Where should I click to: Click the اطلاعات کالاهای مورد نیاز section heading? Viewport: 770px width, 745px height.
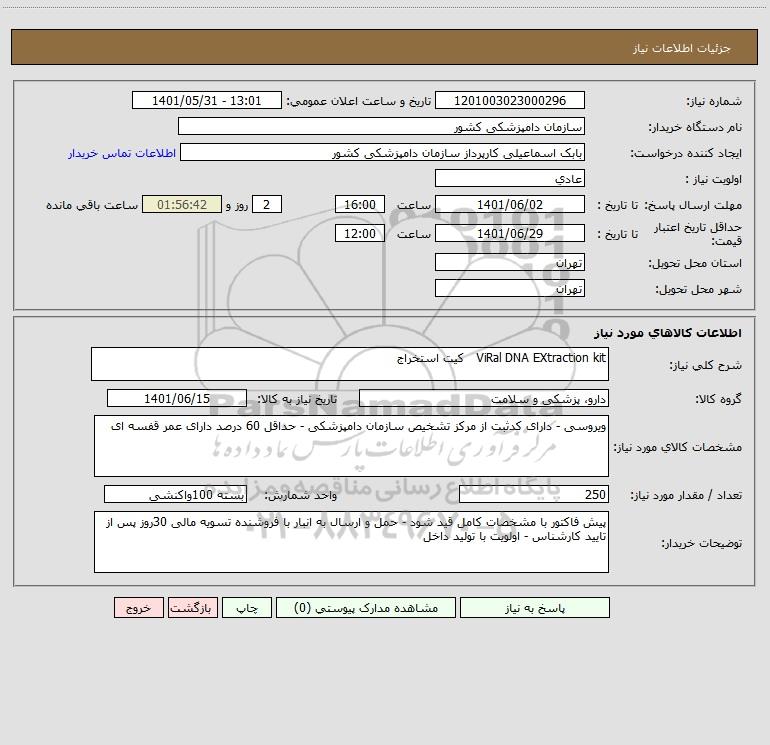668,333
